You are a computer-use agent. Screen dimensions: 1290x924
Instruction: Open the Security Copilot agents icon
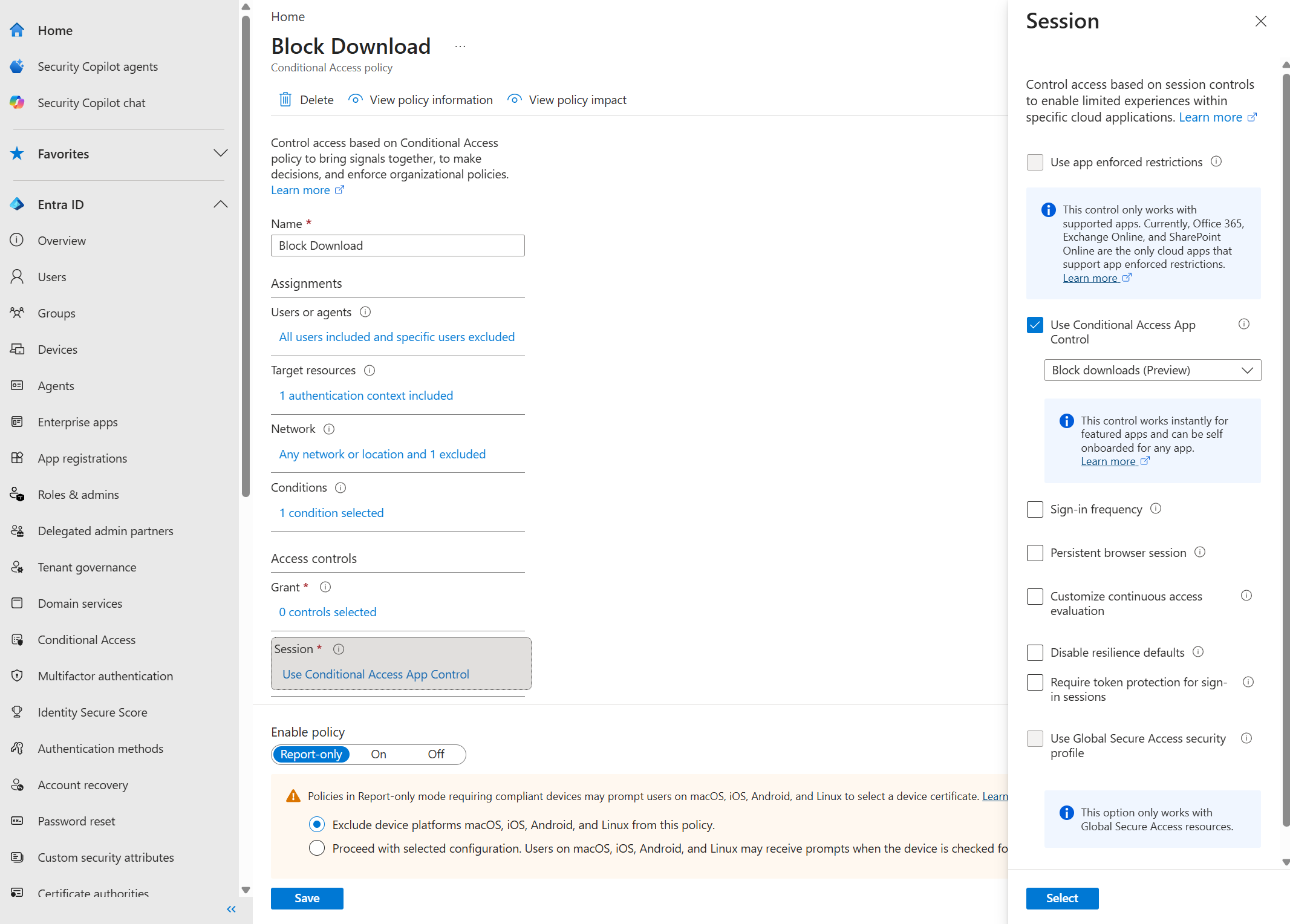click(x=17, y=67)
